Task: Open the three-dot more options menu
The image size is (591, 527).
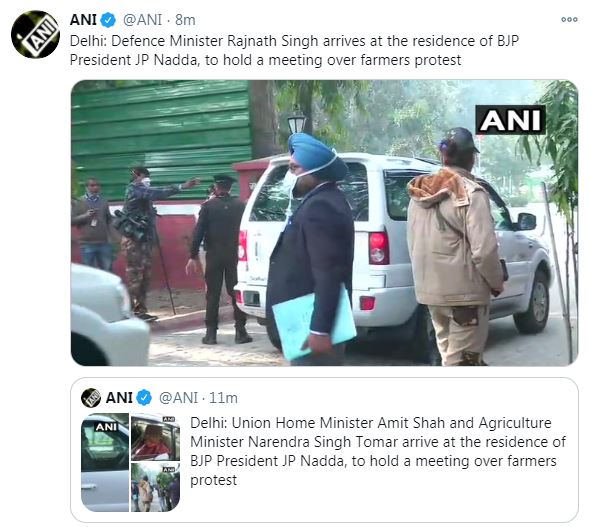Action: point(569,20)
